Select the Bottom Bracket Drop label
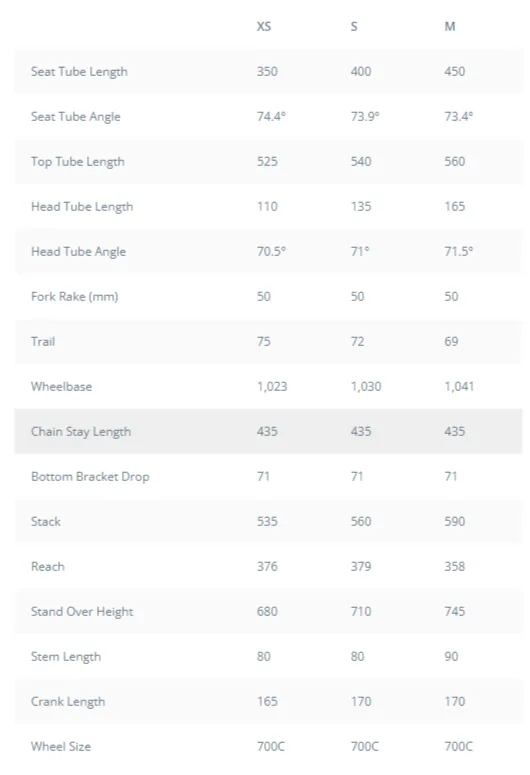 point(90,476)
